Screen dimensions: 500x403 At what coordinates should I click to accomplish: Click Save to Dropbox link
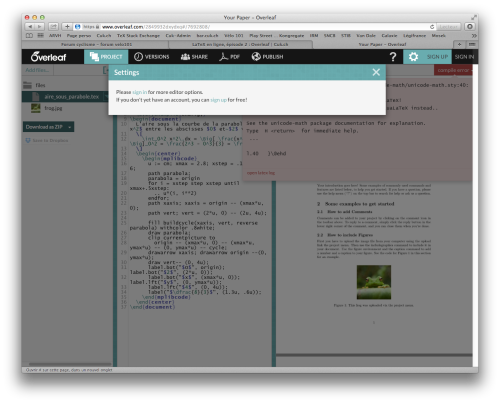click(x=50, y=141)
